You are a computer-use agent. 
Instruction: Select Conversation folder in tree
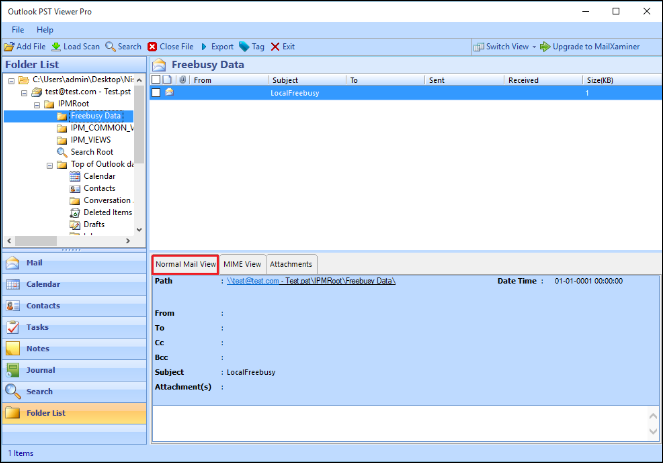point(107,200)
